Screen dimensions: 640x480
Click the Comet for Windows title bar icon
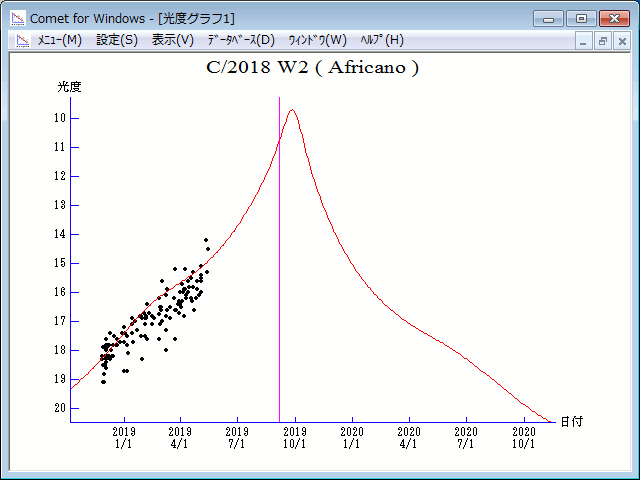point(17,18)
